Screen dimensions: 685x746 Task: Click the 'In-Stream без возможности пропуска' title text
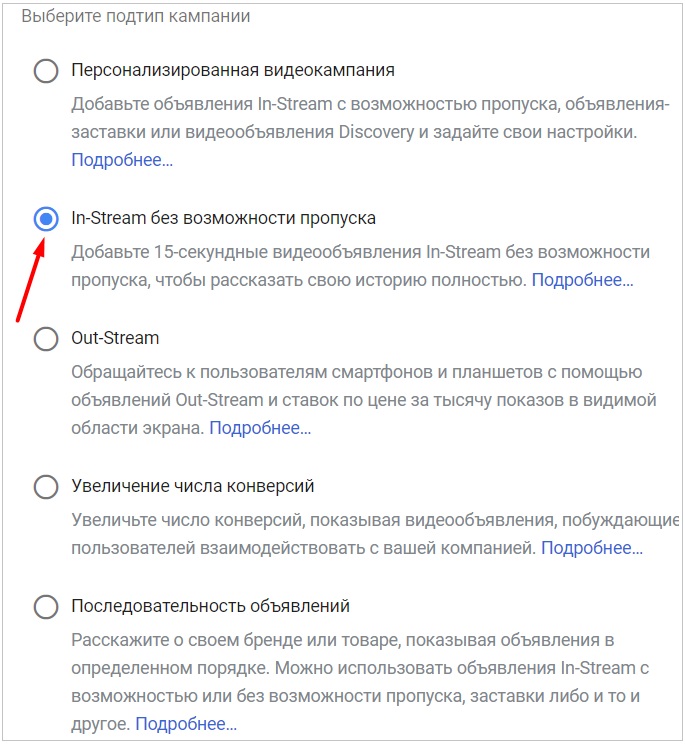(x=224, y=218)
